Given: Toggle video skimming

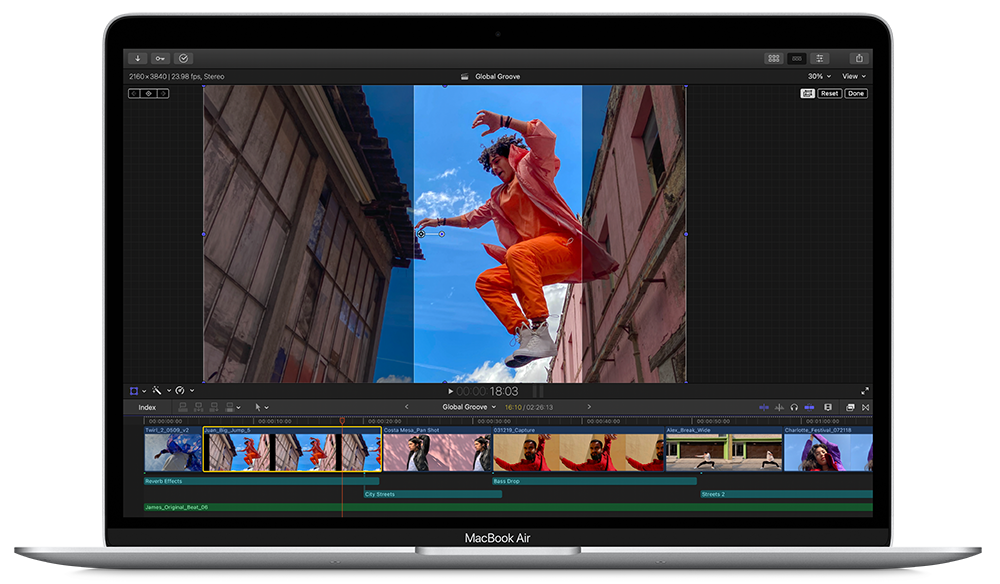Looking at the screenshot, I should [764, 407].
